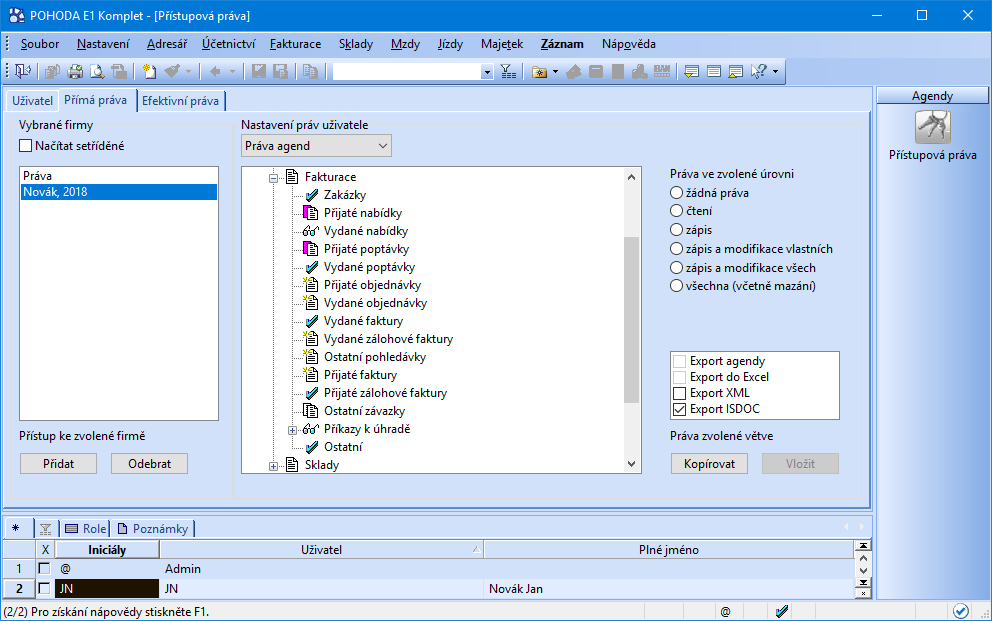The width and height of the screenshot is (992, 621).
Task: Sort the table by the Plné jméno column
Action: point(669,550)
